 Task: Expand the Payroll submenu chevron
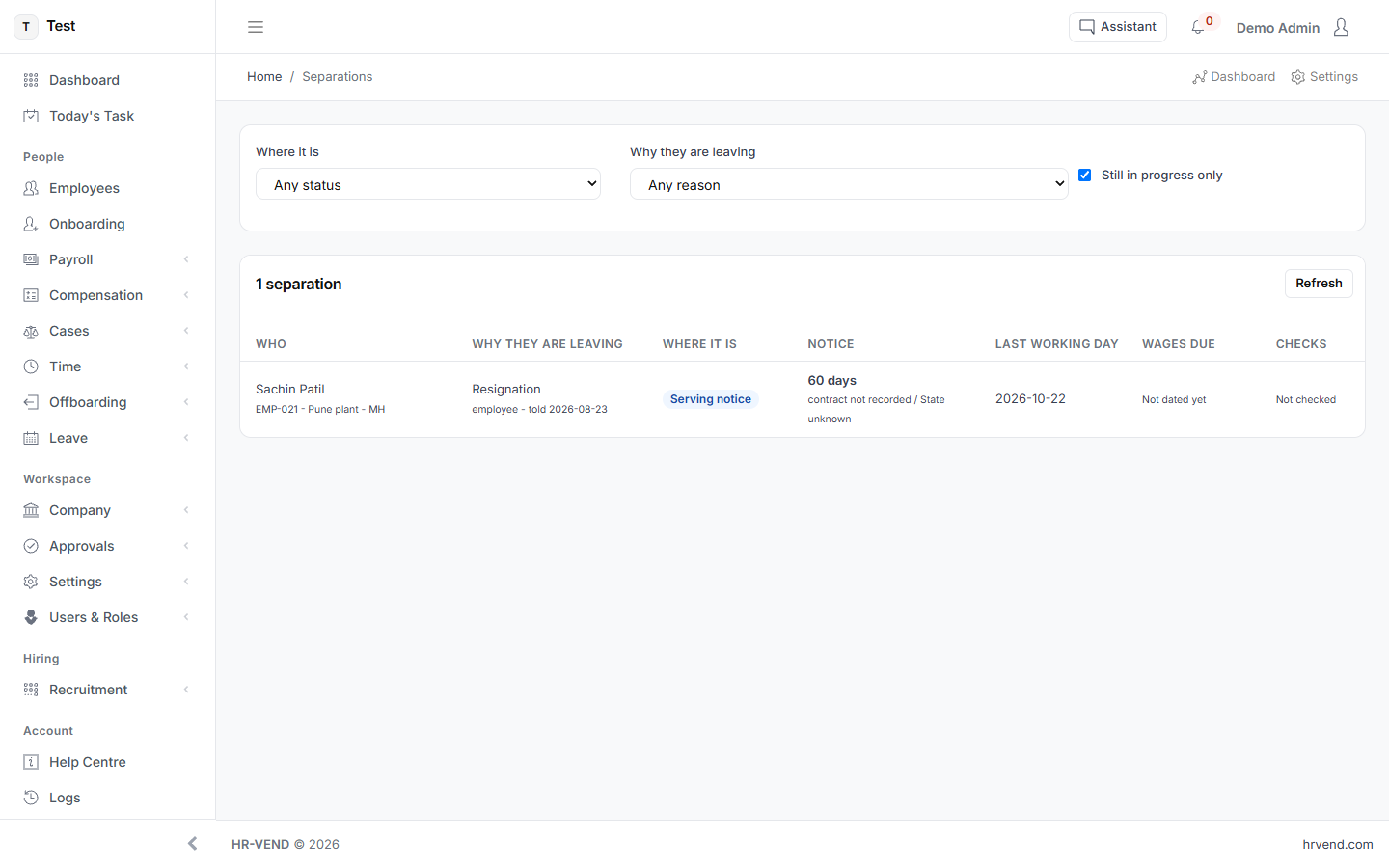click(186, 259)
